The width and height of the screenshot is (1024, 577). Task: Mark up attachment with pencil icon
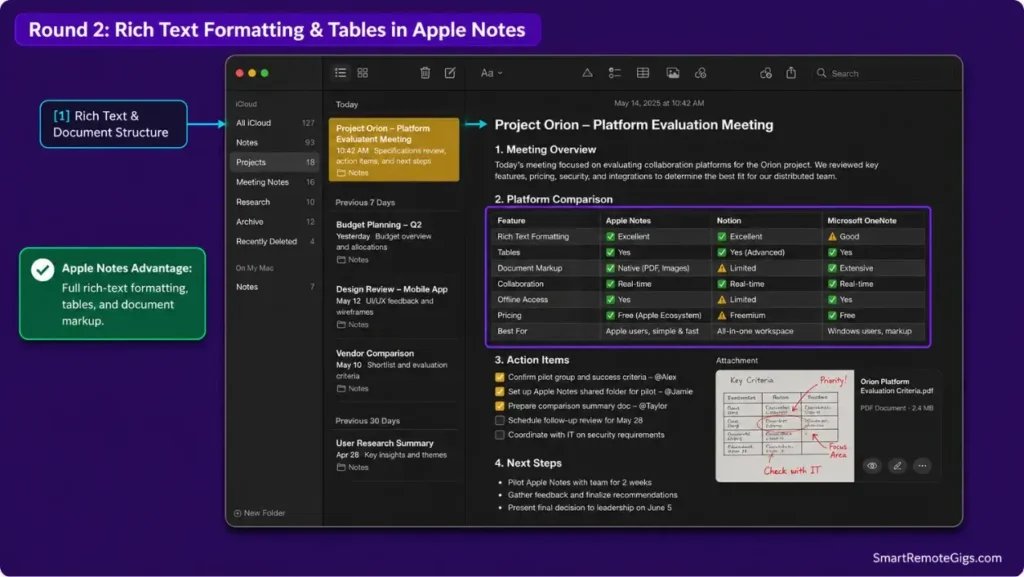click(897, 466)
